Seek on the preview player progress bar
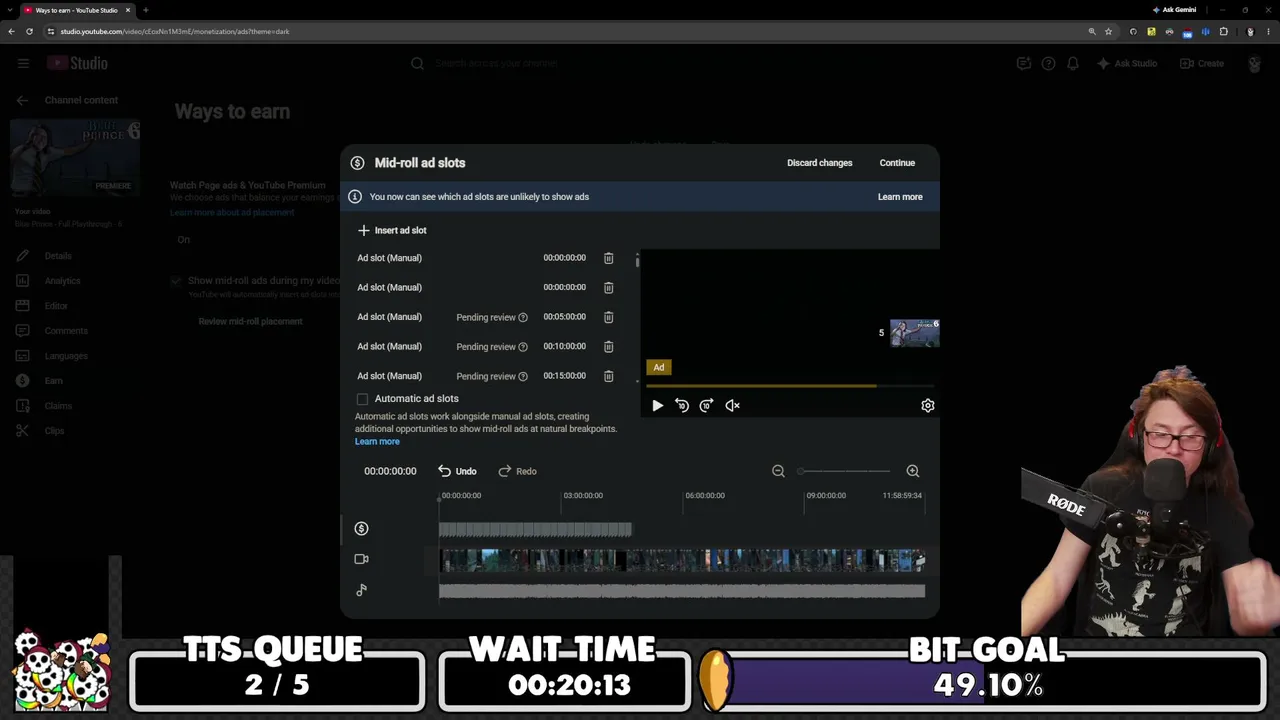The height and width of the screenshot is (720, 1280). (x=788, y=386)
